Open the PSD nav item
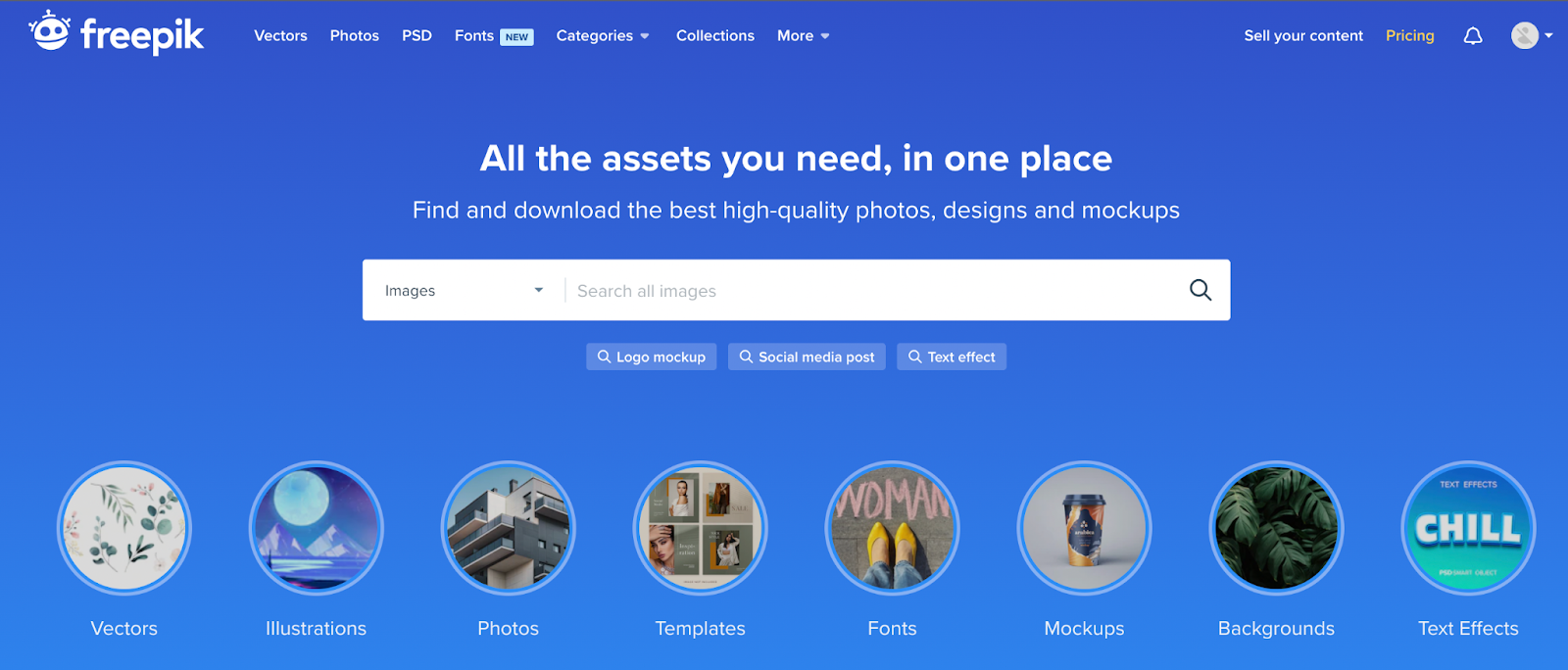This screenshot has width=1568, height=670. click(416, 35)
